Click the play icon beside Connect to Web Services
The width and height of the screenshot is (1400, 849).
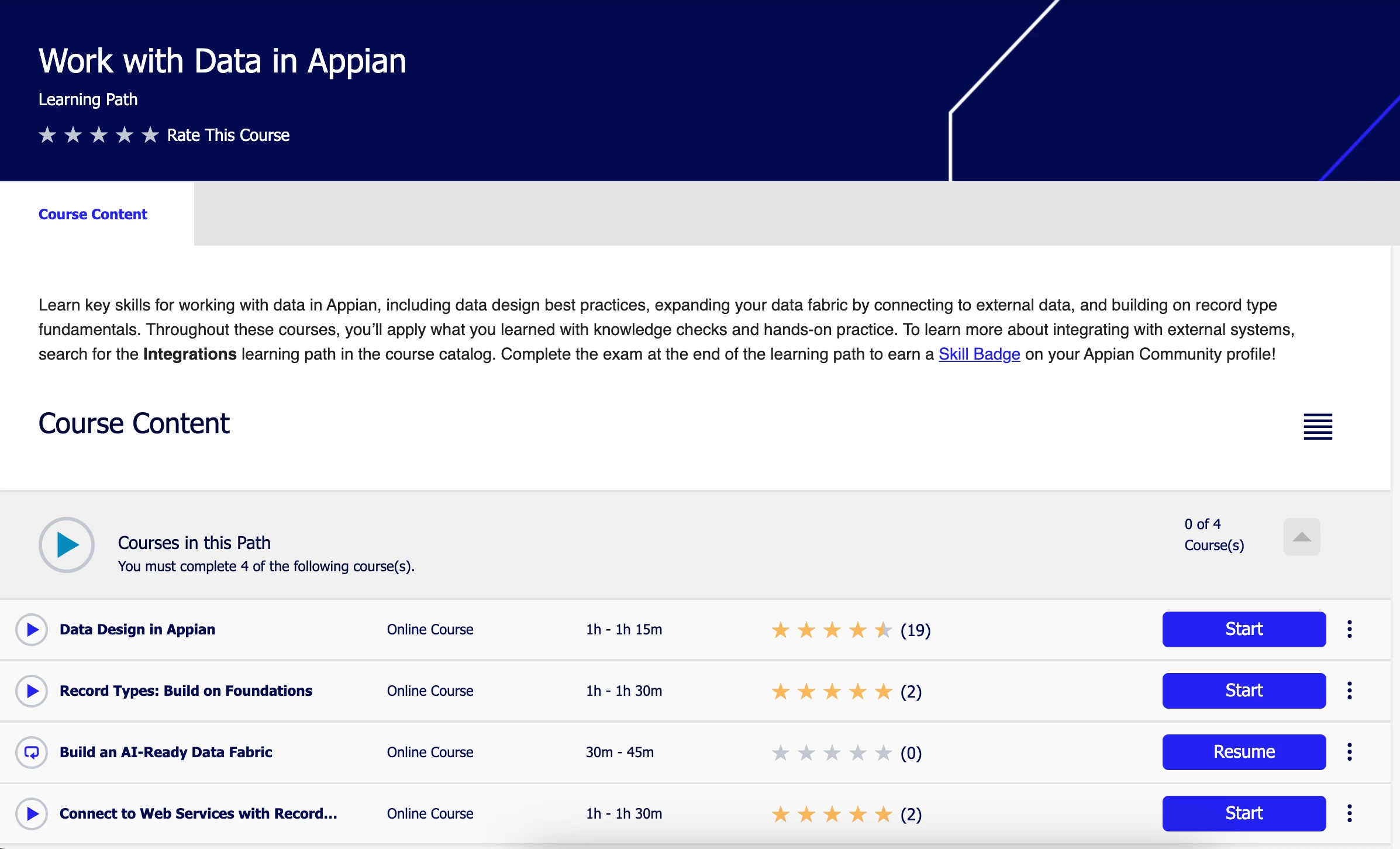click(x=32, y=814)
